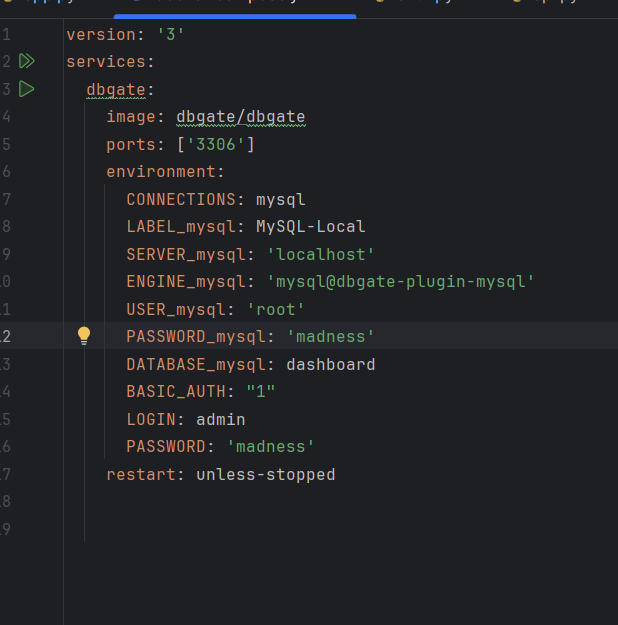Click the 'admin' LOGIN value
618x625 pixels.
220,419
